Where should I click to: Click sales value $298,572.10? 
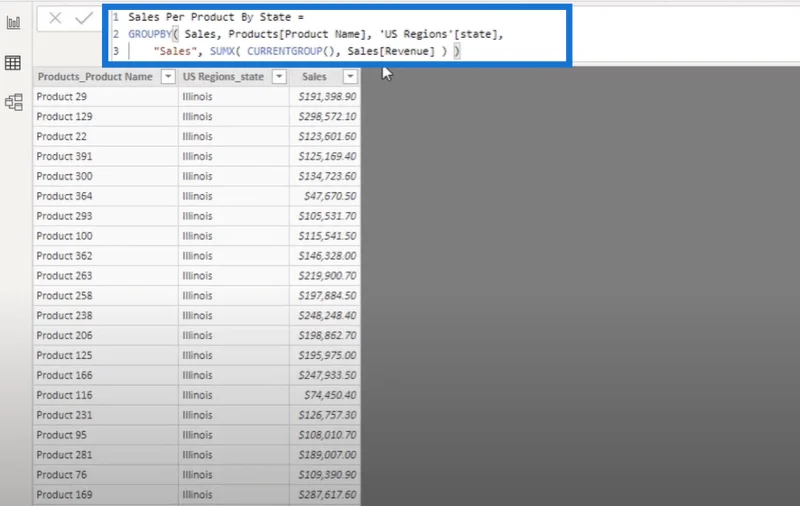[x=328, y=116]
